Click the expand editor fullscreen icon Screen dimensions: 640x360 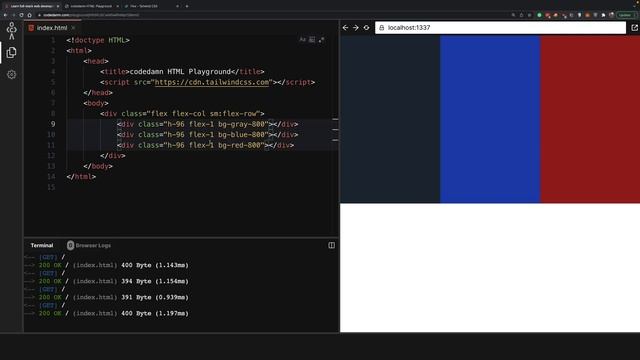point(322,40)
